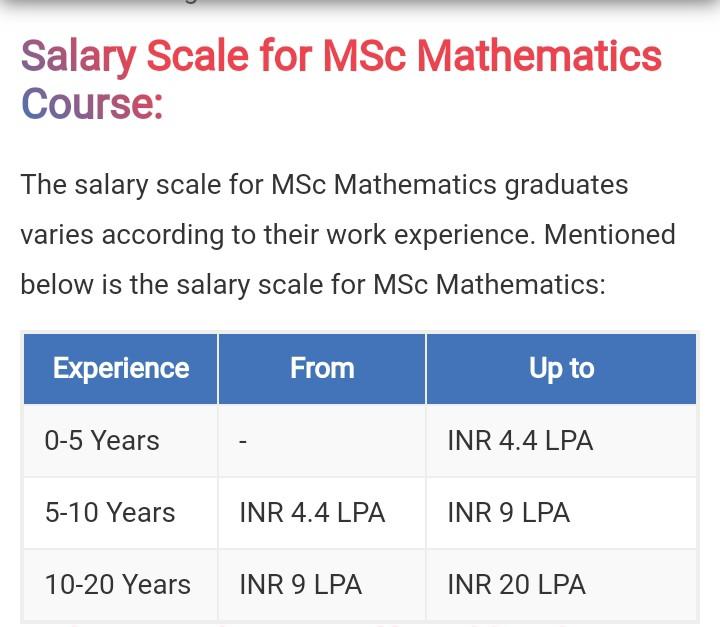Select the "From" column header
This screenshot has height=627, width=720.
[x=322, y=368]
